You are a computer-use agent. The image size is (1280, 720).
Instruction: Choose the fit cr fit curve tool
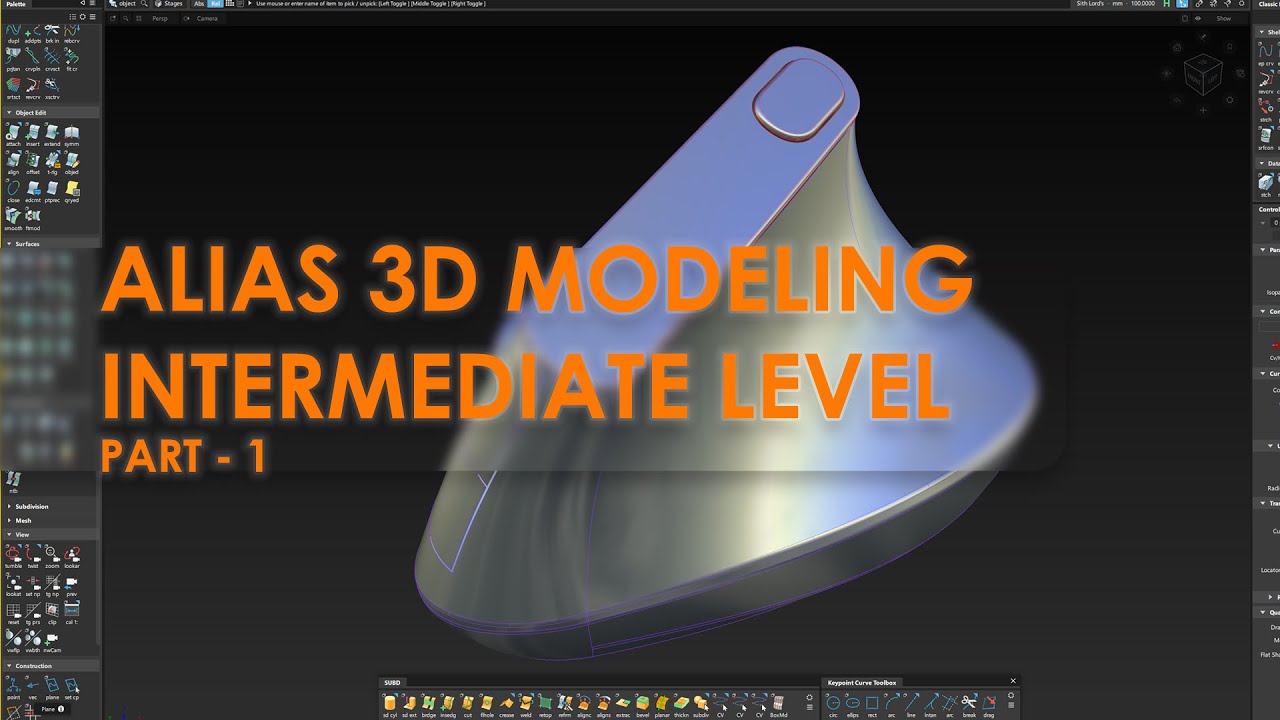tap(72, 61)
